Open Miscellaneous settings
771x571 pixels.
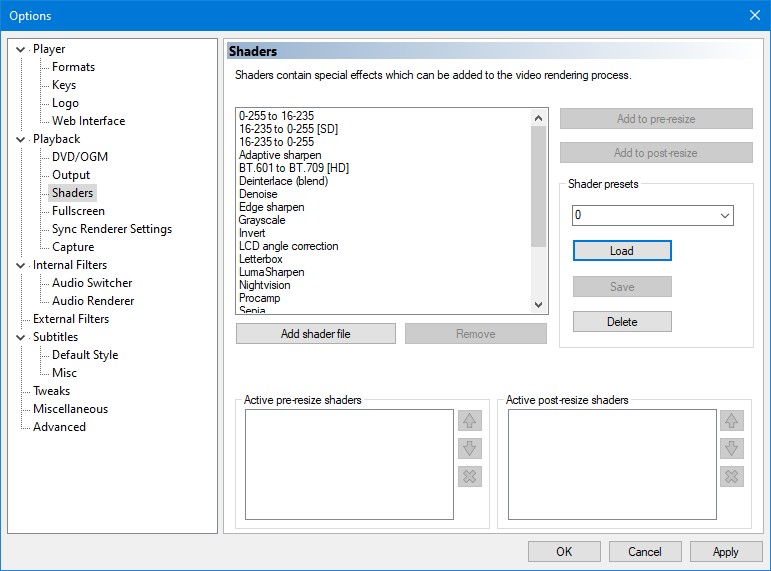click(70, 409)
